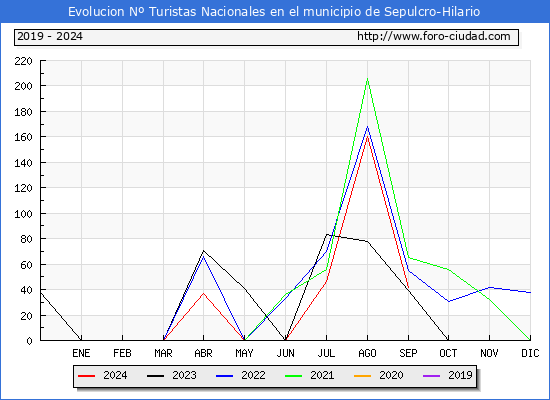
Task: Click the MAY month axis label
Action: [244, 353]
